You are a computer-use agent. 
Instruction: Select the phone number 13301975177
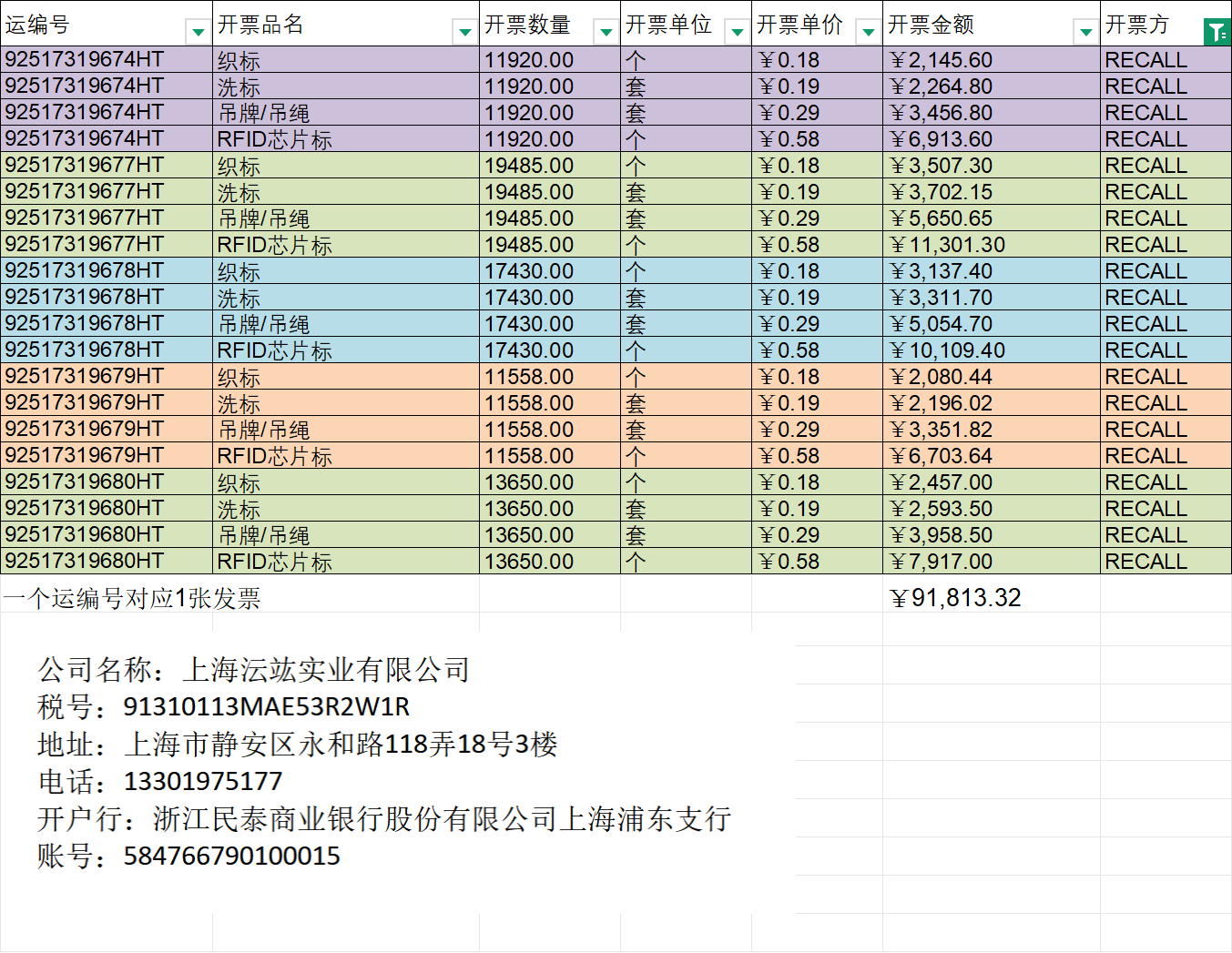tap(202, 781)
